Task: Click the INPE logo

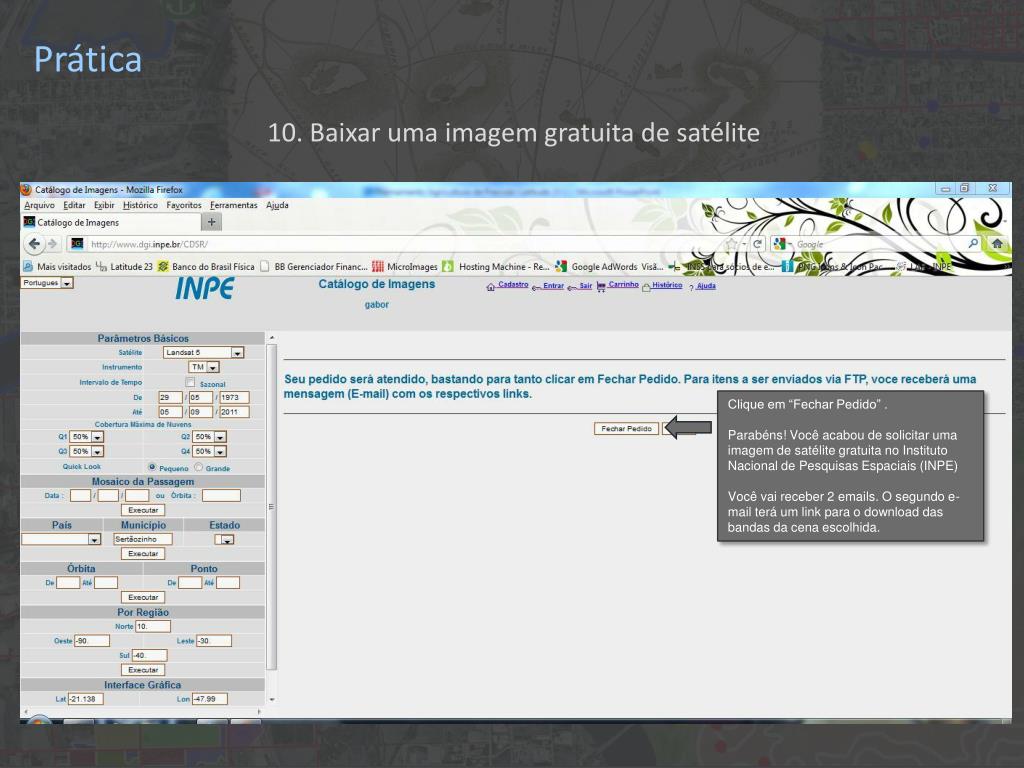Action: (x=204, y=289)
